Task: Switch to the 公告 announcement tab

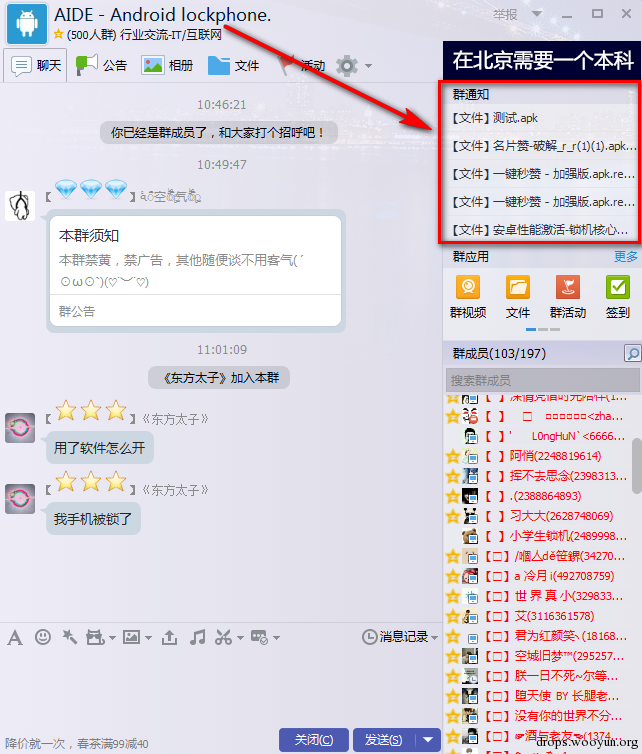Action: pos(101,65)
